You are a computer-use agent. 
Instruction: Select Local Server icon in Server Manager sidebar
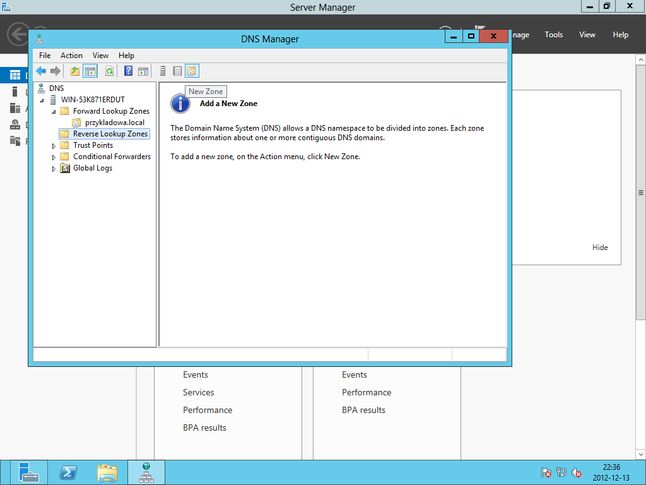tap(15, 91)
